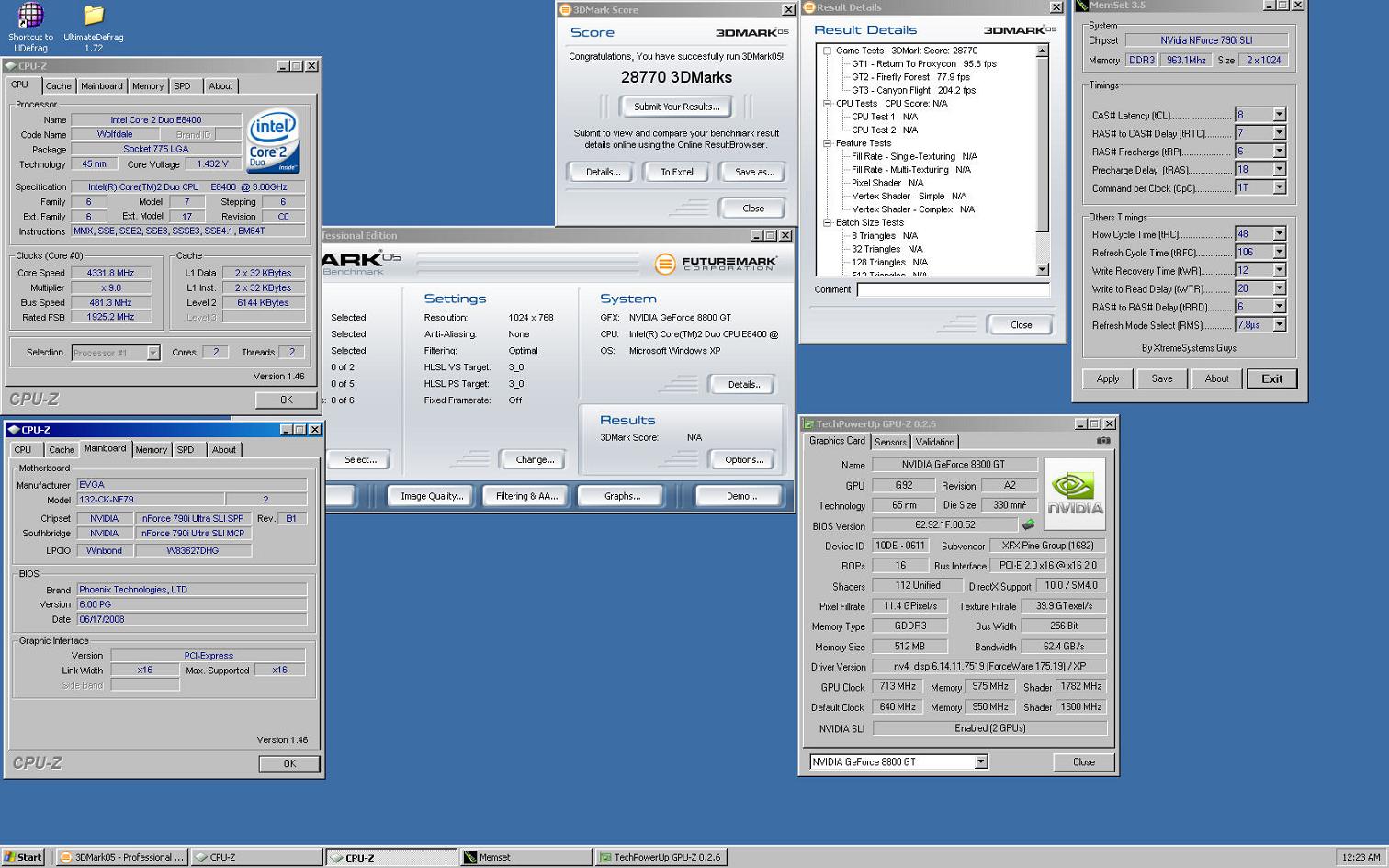Select GT1 - Return To Proxycon result row
1389x868 pixels.
923,64
